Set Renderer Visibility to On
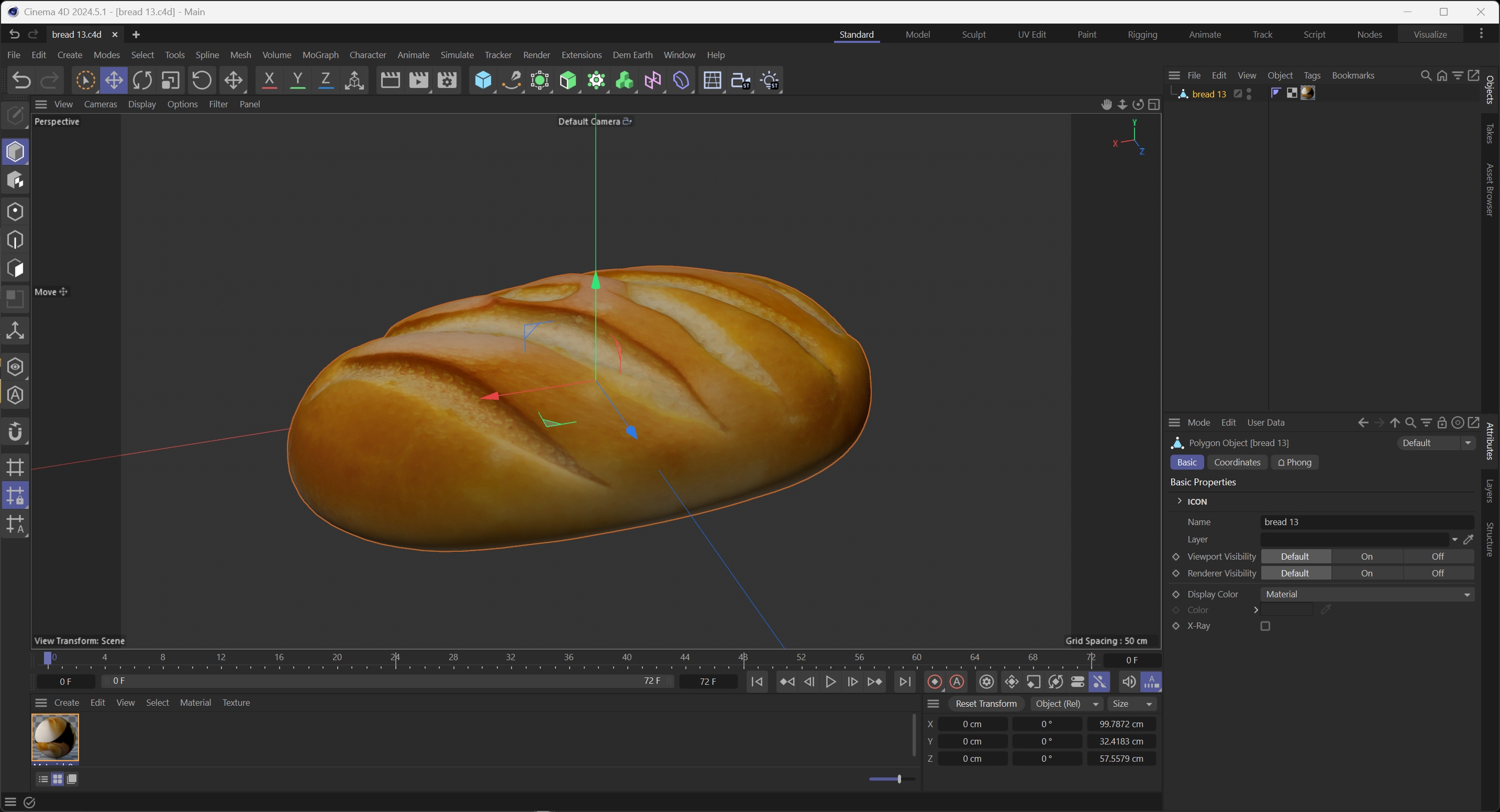The image size is (1500, 812). [x=1366, y=573]
